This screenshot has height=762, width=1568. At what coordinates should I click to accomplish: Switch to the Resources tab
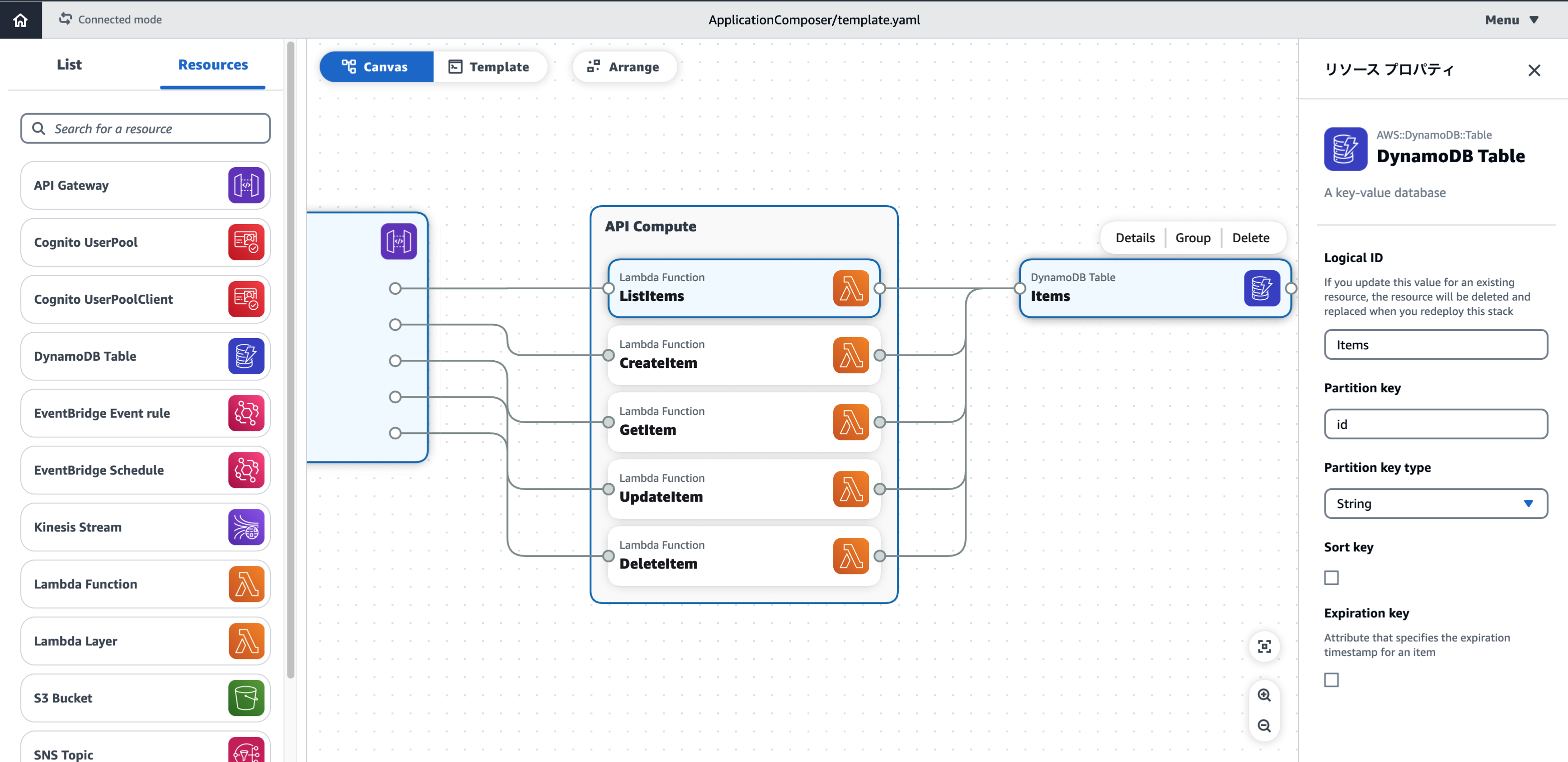(x=212, y=65)
